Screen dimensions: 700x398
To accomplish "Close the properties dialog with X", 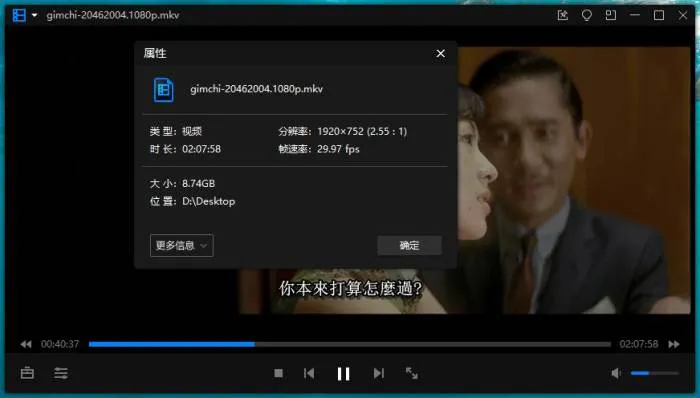I will tap(441, 54).
